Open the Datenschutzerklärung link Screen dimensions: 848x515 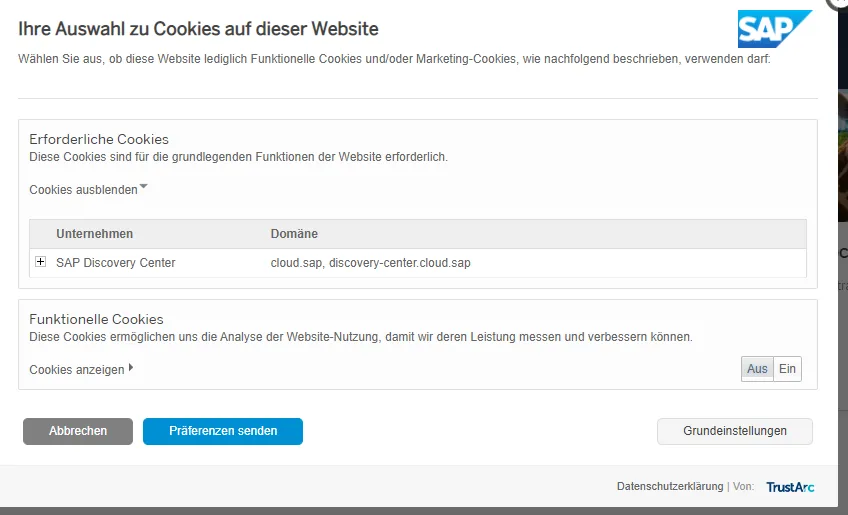tap(669, 487)
